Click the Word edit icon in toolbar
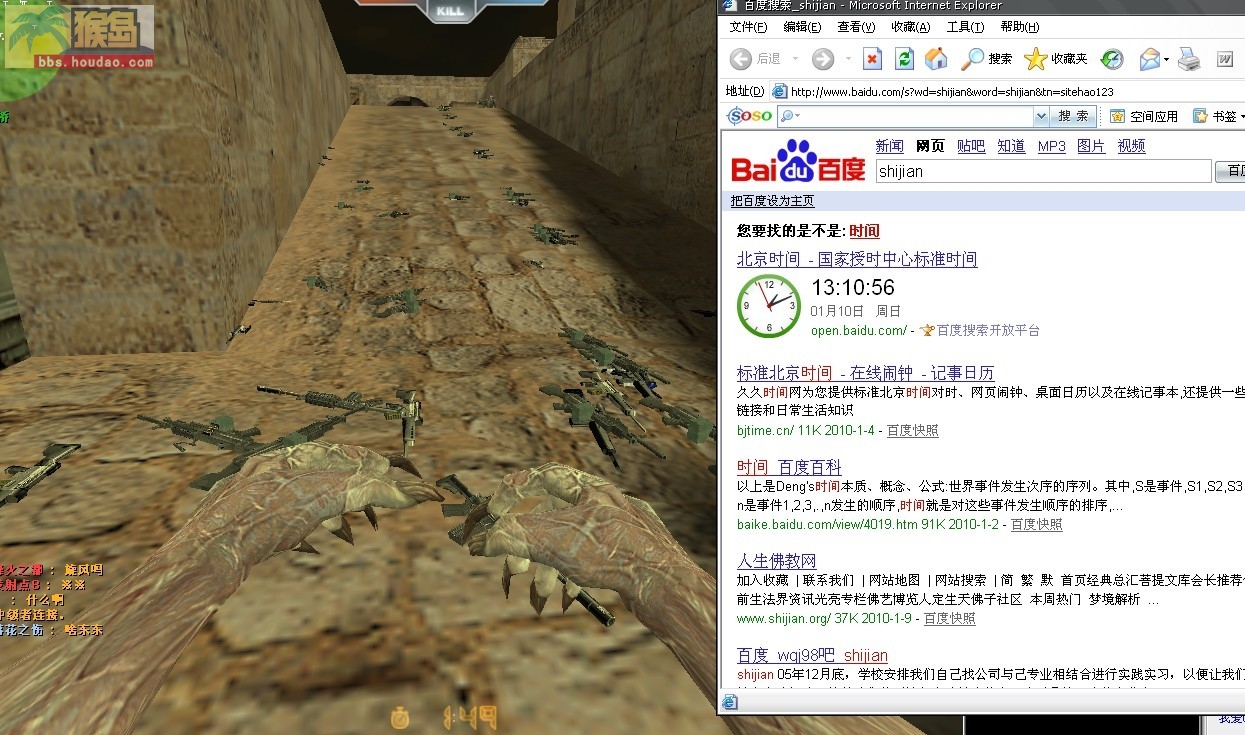The width and height of the screenshot is (1245, 735). 1225,60
